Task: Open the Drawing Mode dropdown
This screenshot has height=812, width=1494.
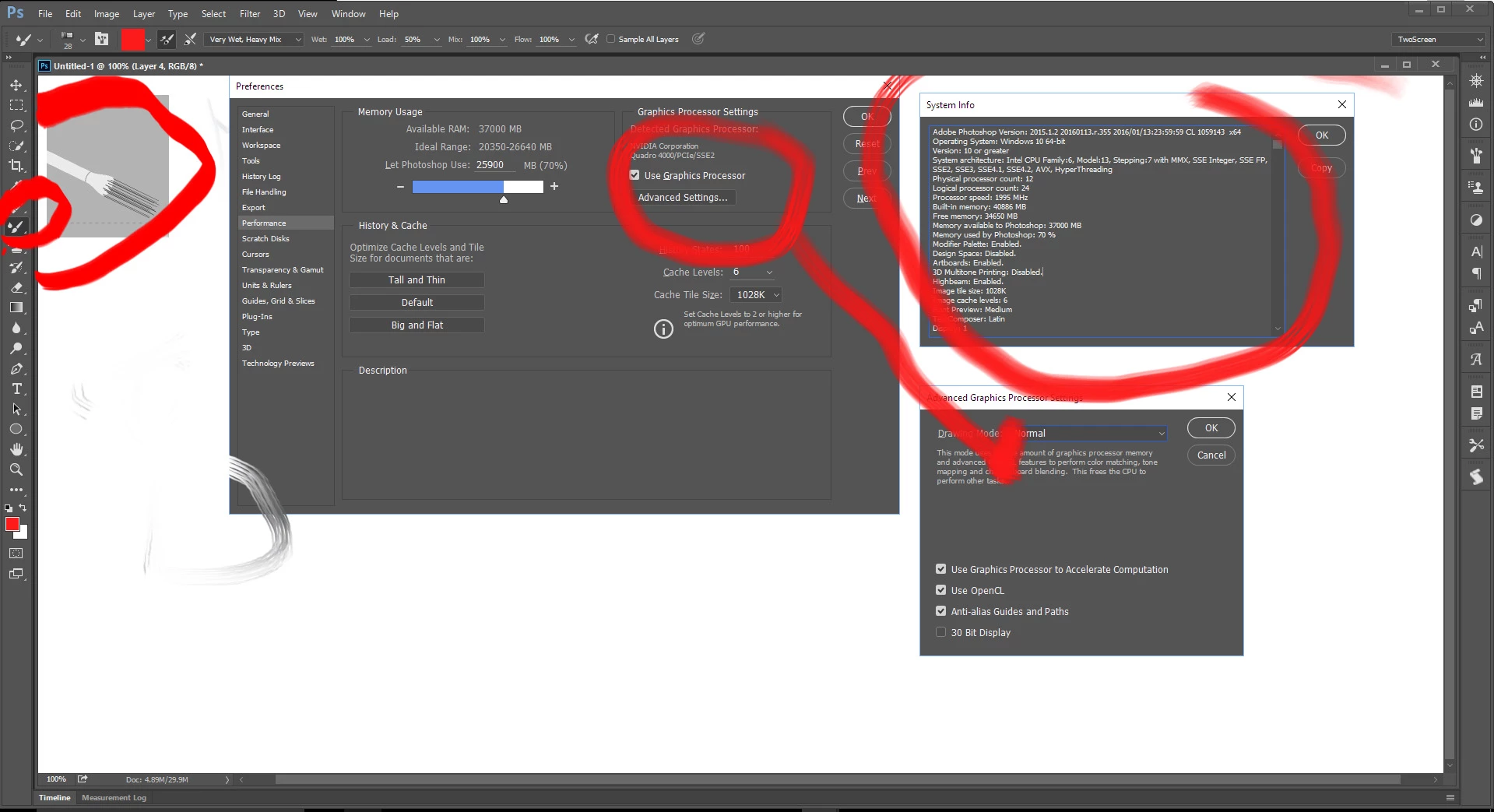Action: point(1089,433)
